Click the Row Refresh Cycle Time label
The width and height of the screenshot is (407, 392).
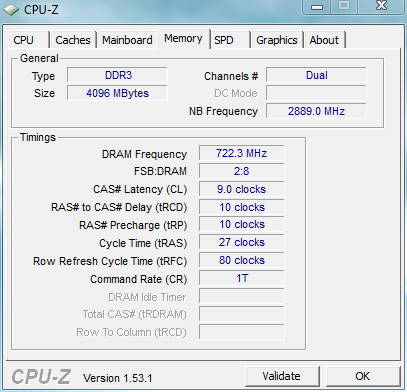pos(110,261)
